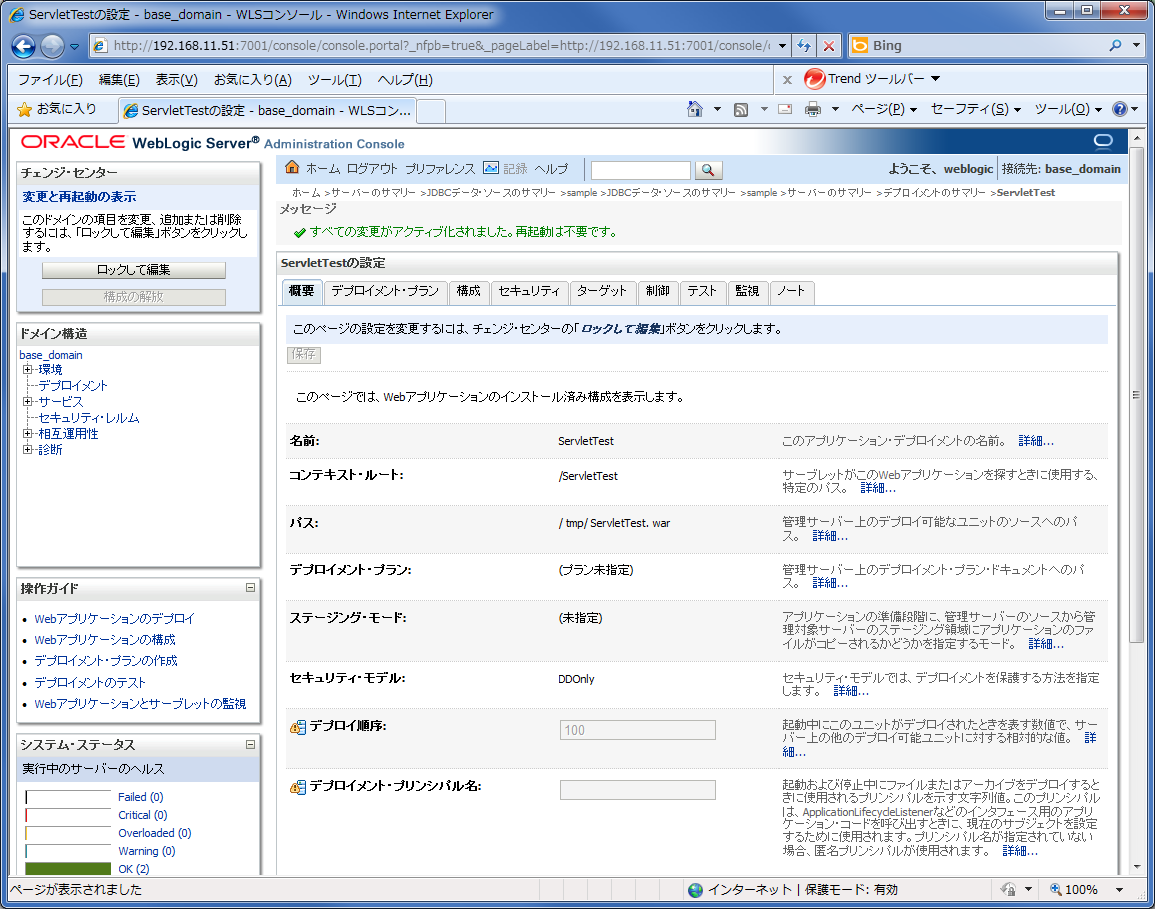Switch to the ノート tab
Viewport: 1155px width, 909px height.
point(791,292)
